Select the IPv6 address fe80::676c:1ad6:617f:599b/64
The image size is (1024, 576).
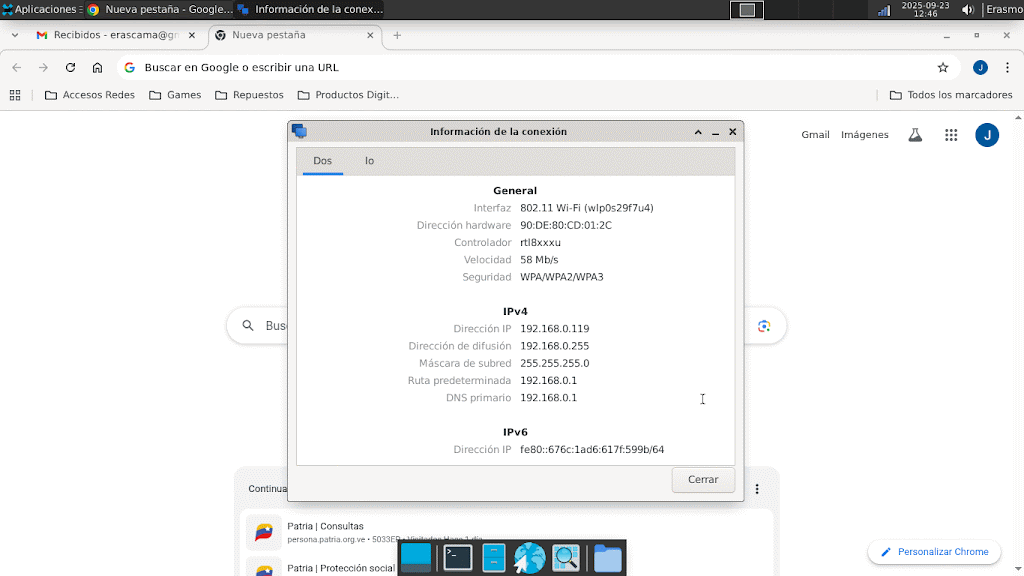click(592, 449)
